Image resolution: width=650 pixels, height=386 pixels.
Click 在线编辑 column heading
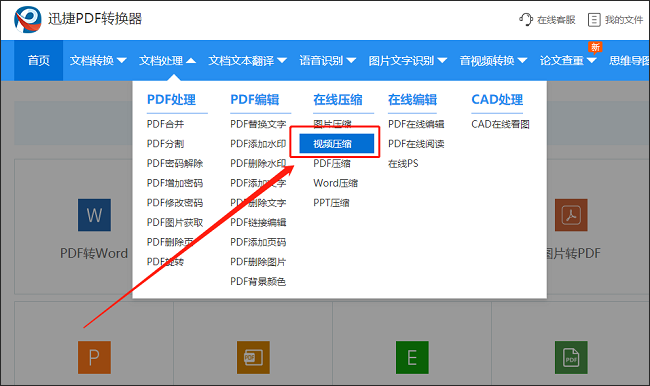pos(412,100)
